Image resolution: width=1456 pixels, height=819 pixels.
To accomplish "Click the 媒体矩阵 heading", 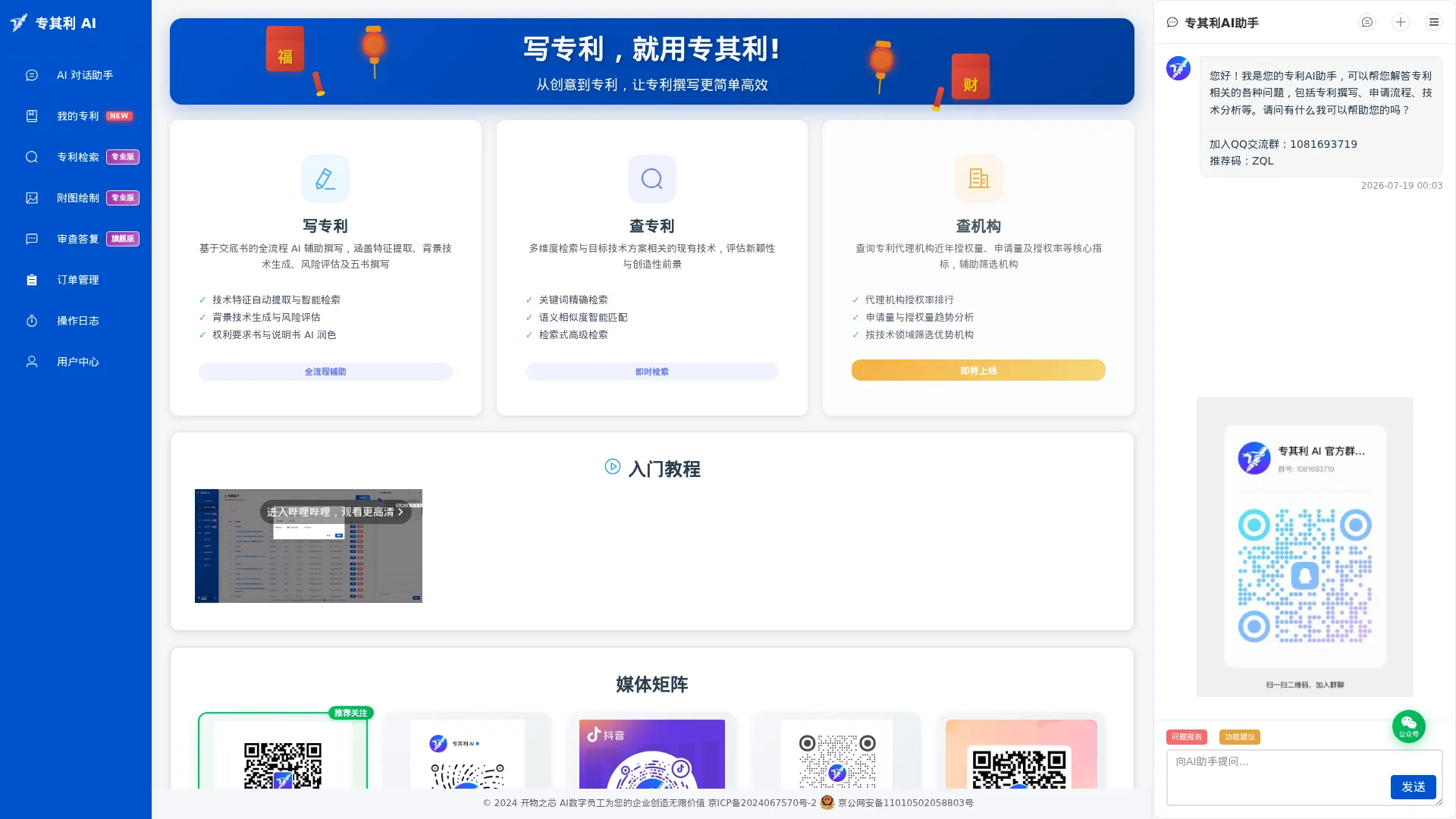I will [652, 684].
